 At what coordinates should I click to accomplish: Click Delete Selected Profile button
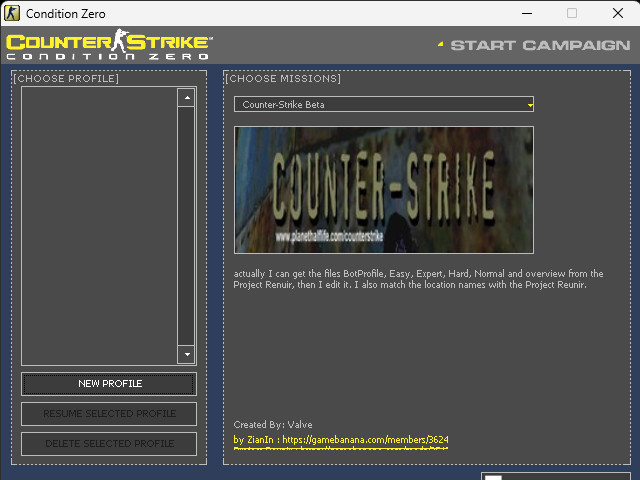pyautogui.click(x=109, y=444)
